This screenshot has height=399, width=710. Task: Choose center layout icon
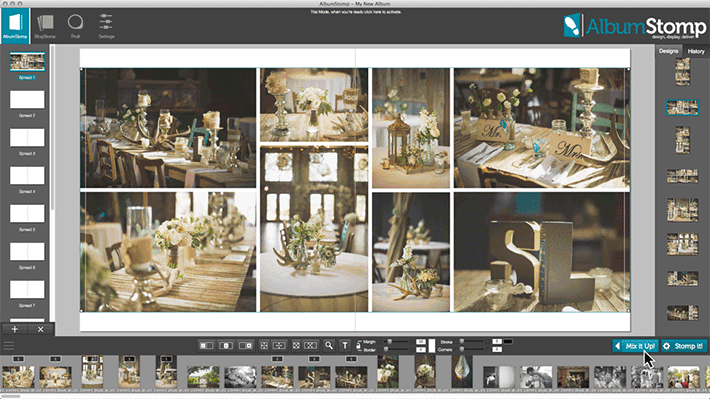226,346
